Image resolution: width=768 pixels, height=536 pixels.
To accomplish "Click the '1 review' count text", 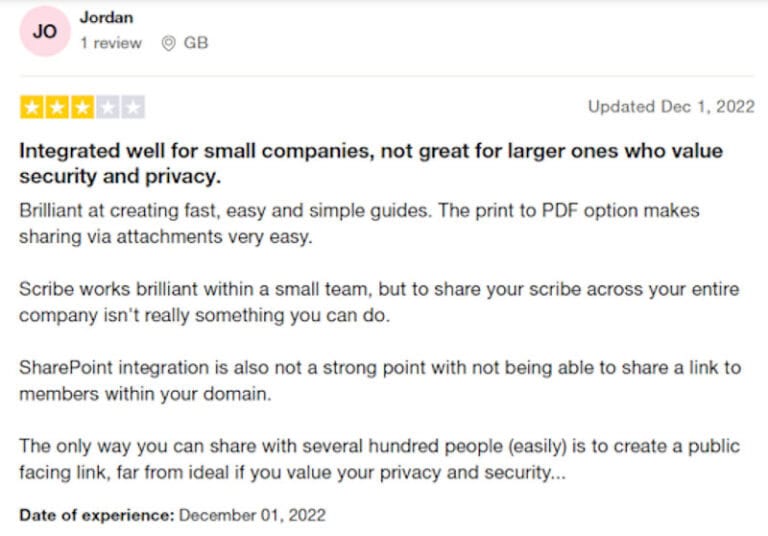I will pyautogui.click(x=111, y=44).
